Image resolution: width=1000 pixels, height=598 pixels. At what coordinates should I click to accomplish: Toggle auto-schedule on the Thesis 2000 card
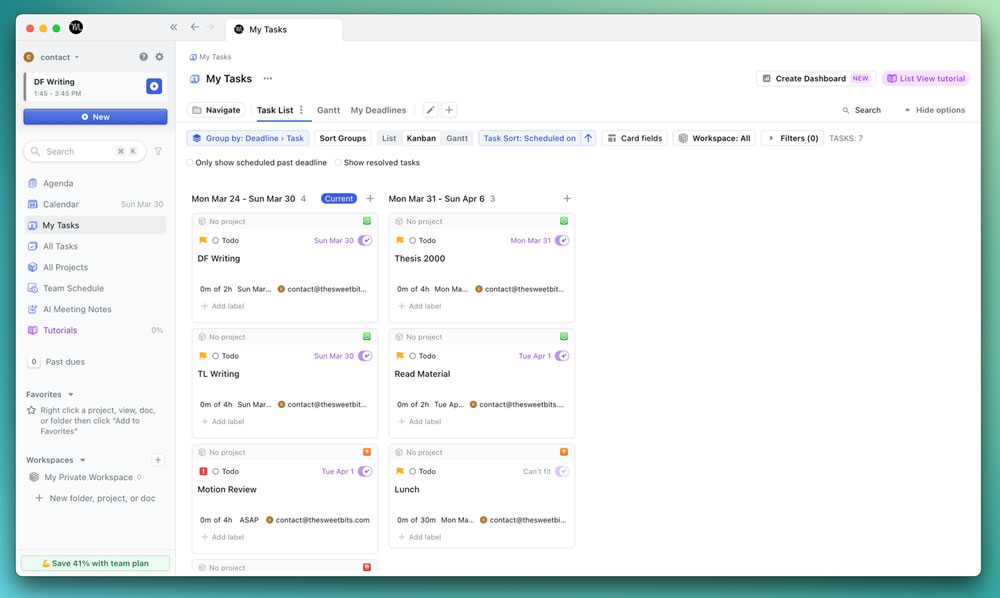coord(562,240)
